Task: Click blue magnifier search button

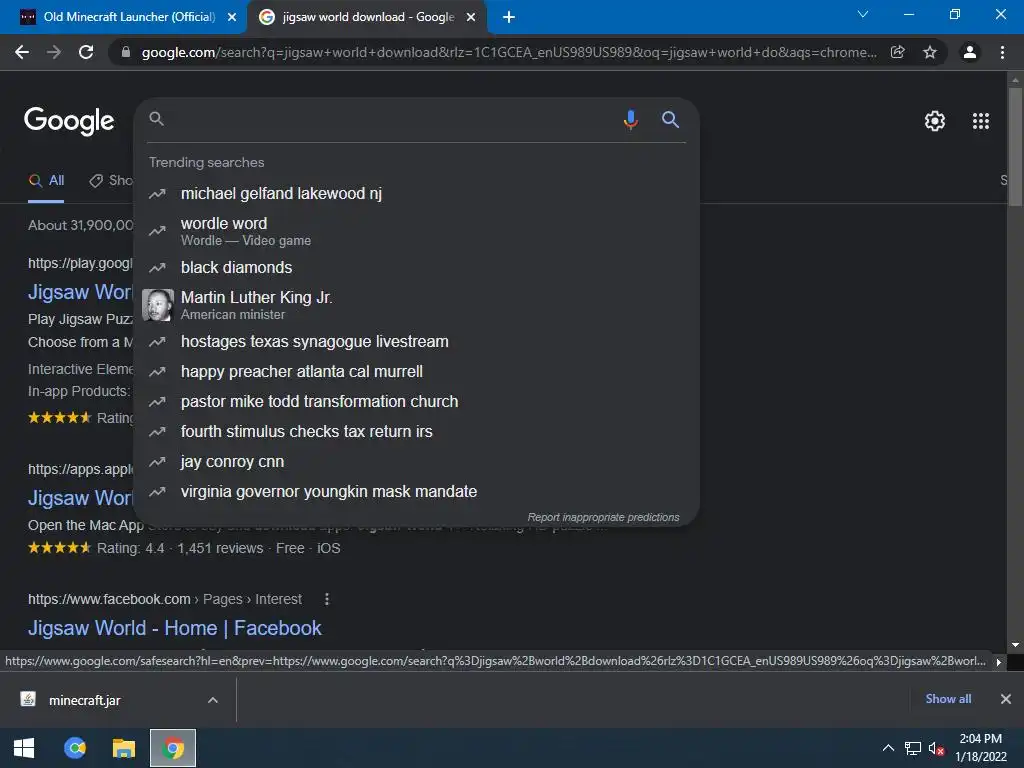Action: 670,120
